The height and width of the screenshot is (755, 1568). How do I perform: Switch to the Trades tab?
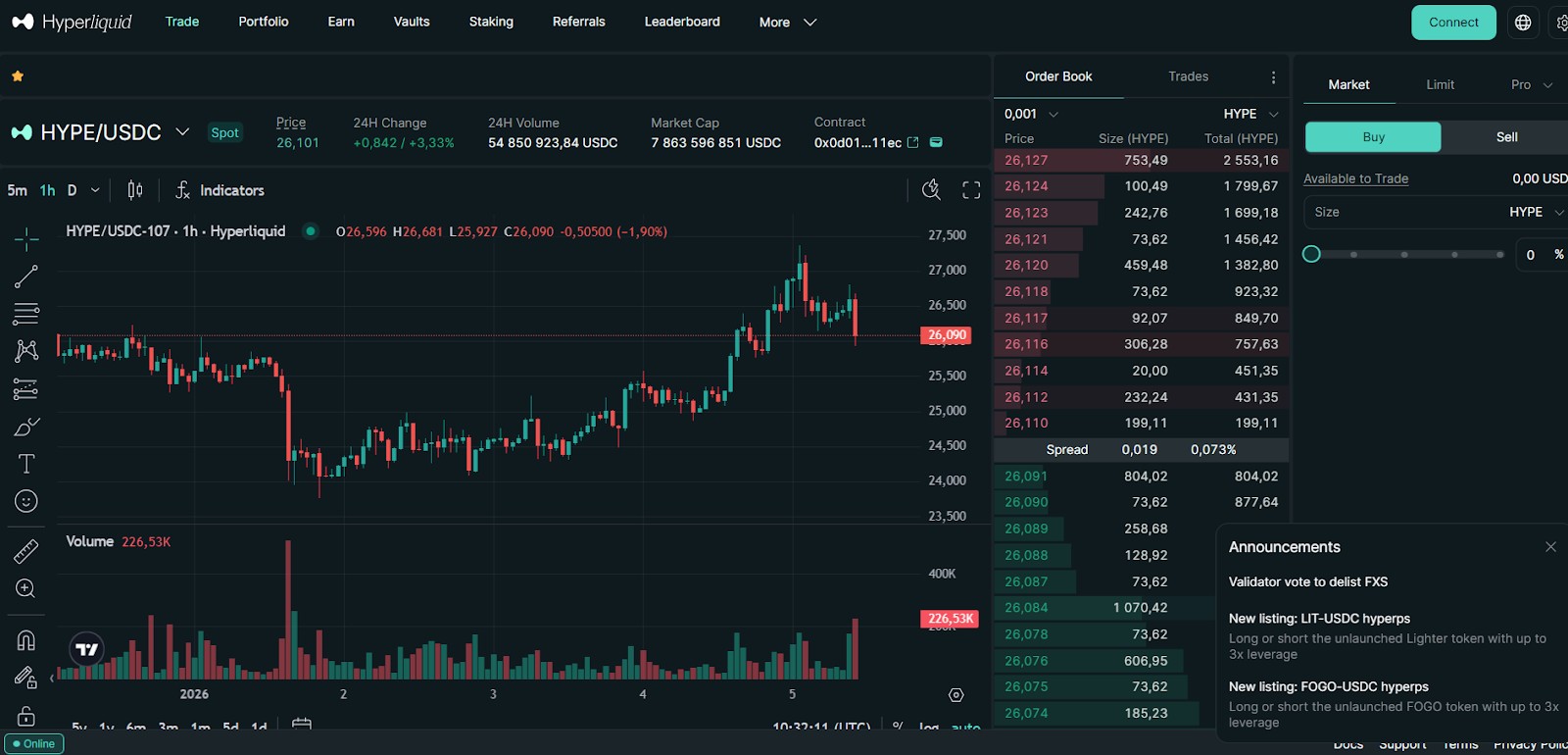[1188, 76]
